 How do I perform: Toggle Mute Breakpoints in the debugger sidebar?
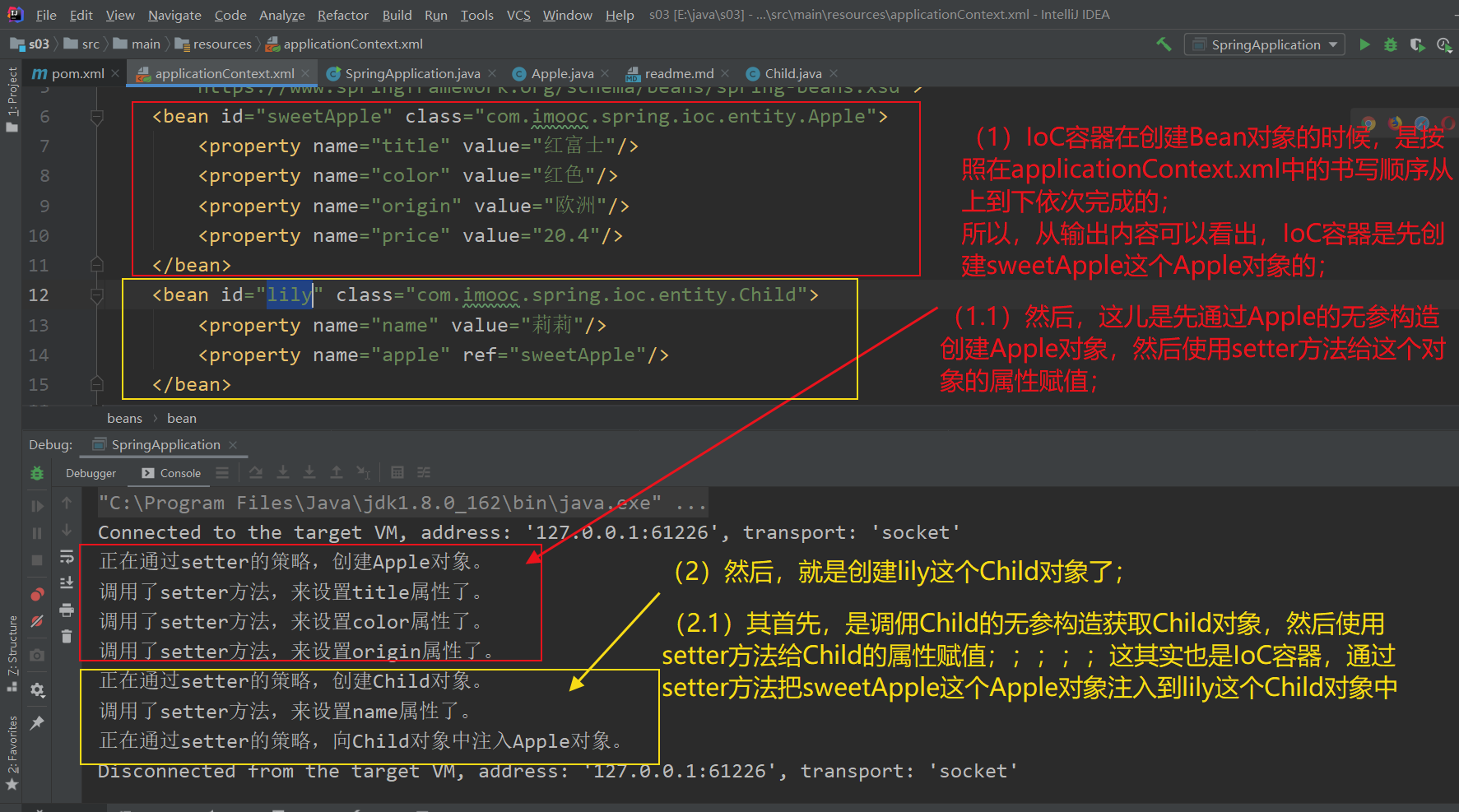point(37,619)
